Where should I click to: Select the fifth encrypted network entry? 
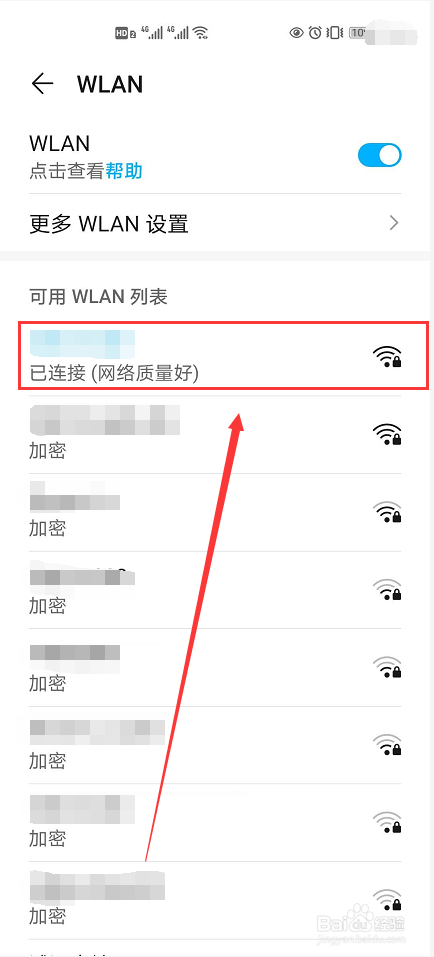point(215,745)
